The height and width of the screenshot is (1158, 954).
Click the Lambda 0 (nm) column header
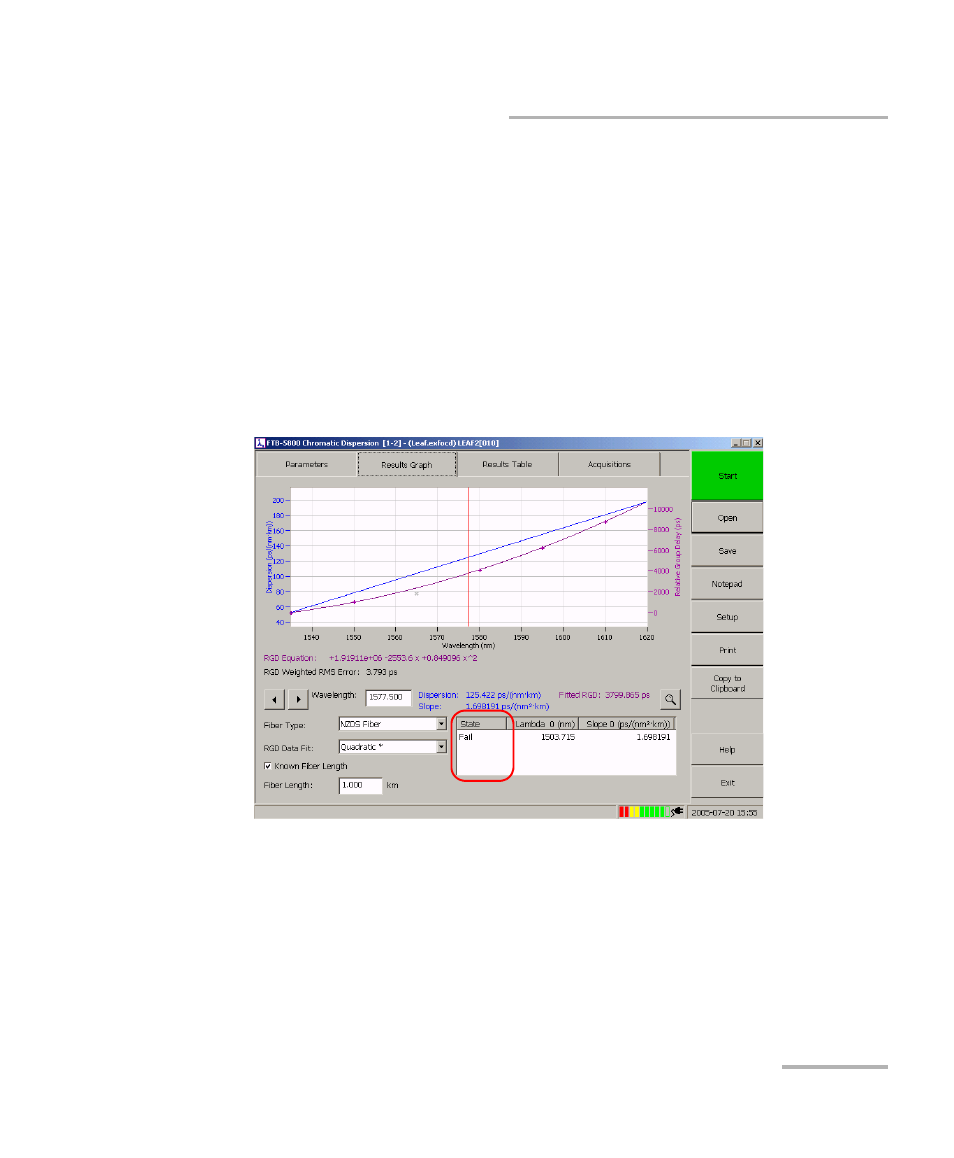click(x=543, y=724)
